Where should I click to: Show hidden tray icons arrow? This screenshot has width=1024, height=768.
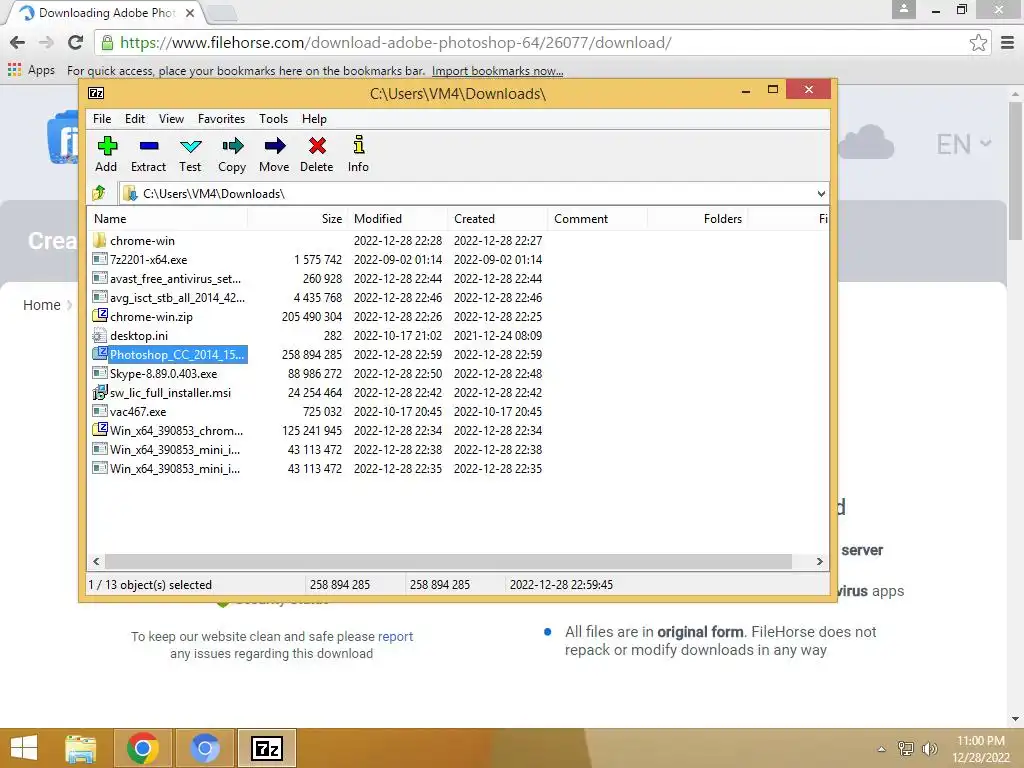point(882,749)
